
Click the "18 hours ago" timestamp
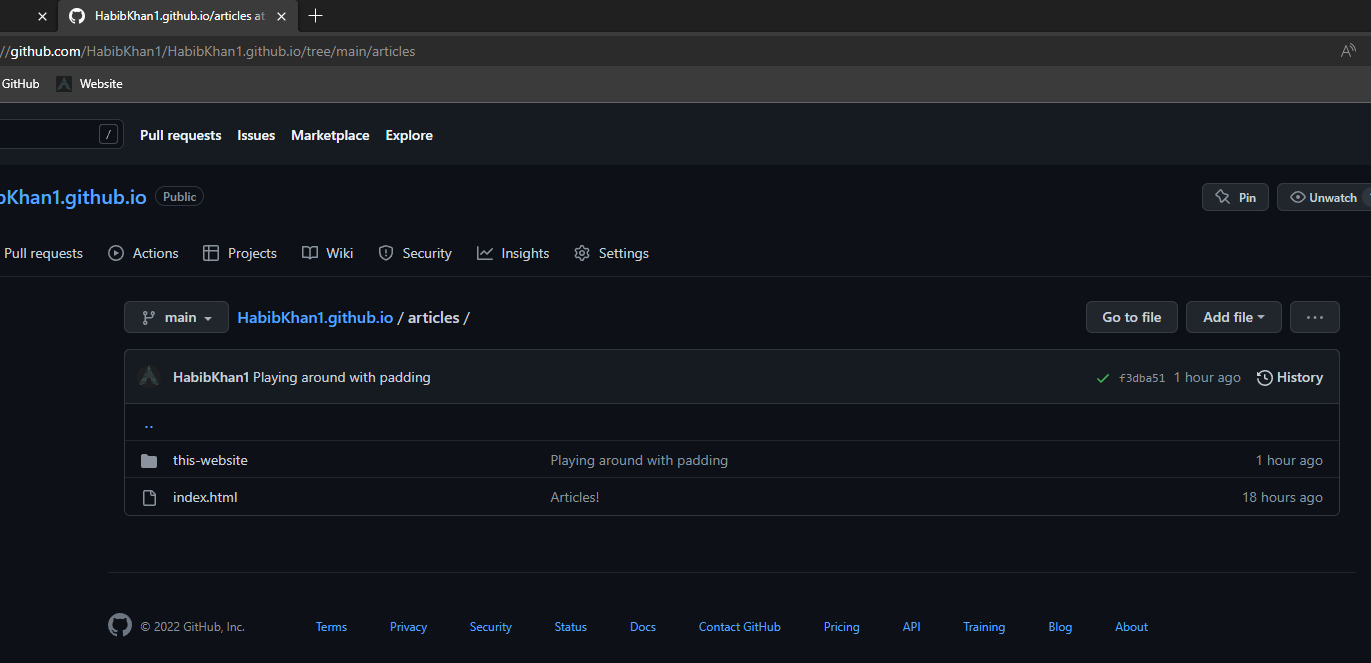pos(1282,497)
